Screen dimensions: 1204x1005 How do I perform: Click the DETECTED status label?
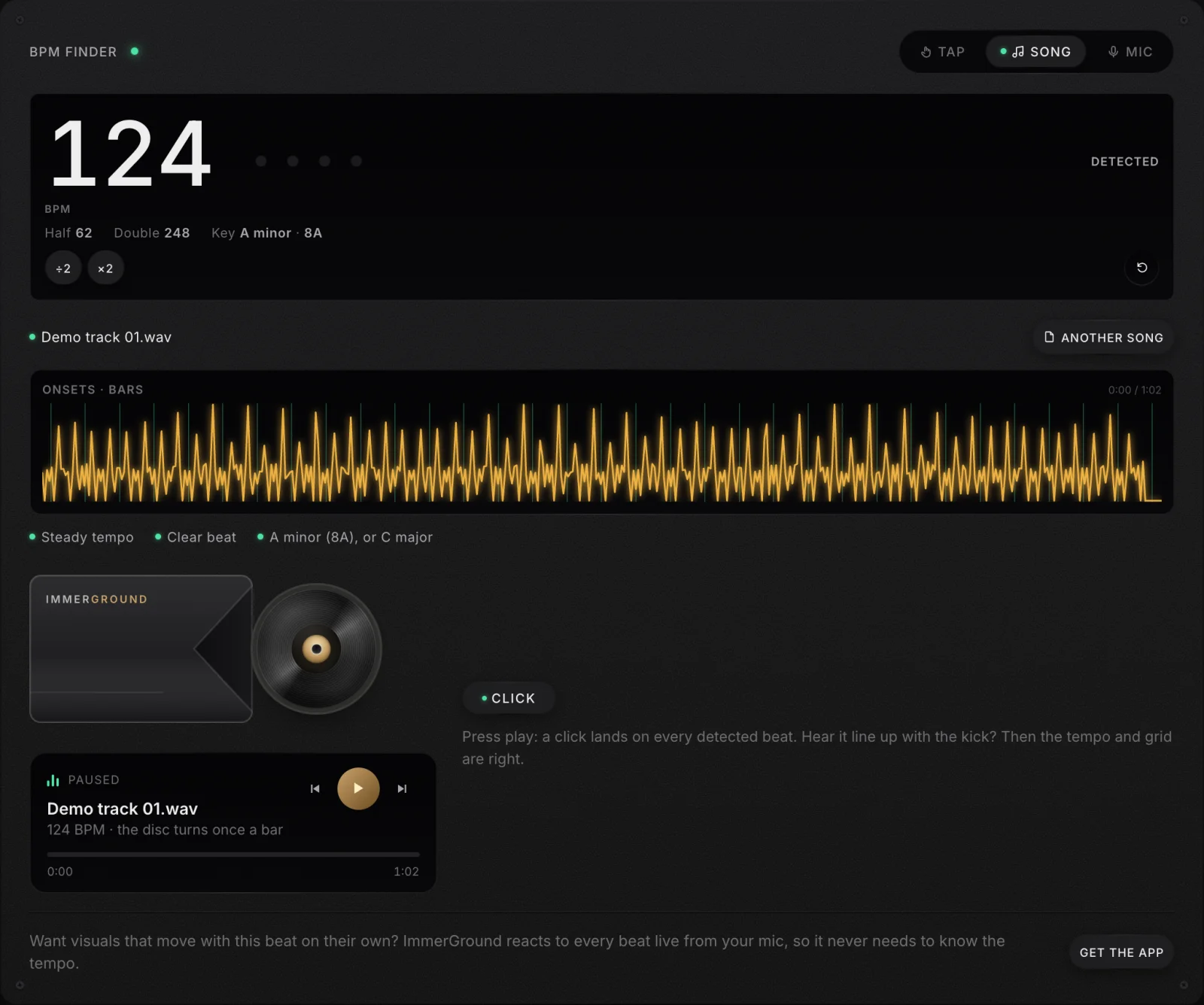tap(1124, 162)
